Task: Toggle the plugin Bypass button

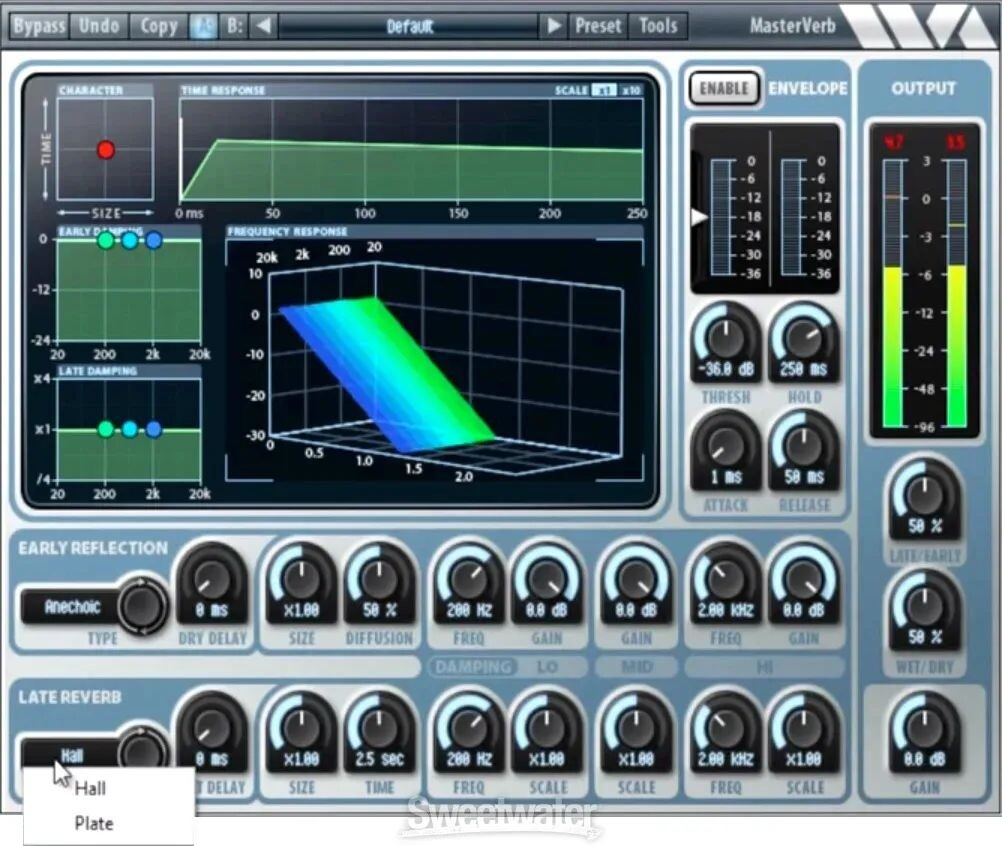Action: click(x=39, y=26)
